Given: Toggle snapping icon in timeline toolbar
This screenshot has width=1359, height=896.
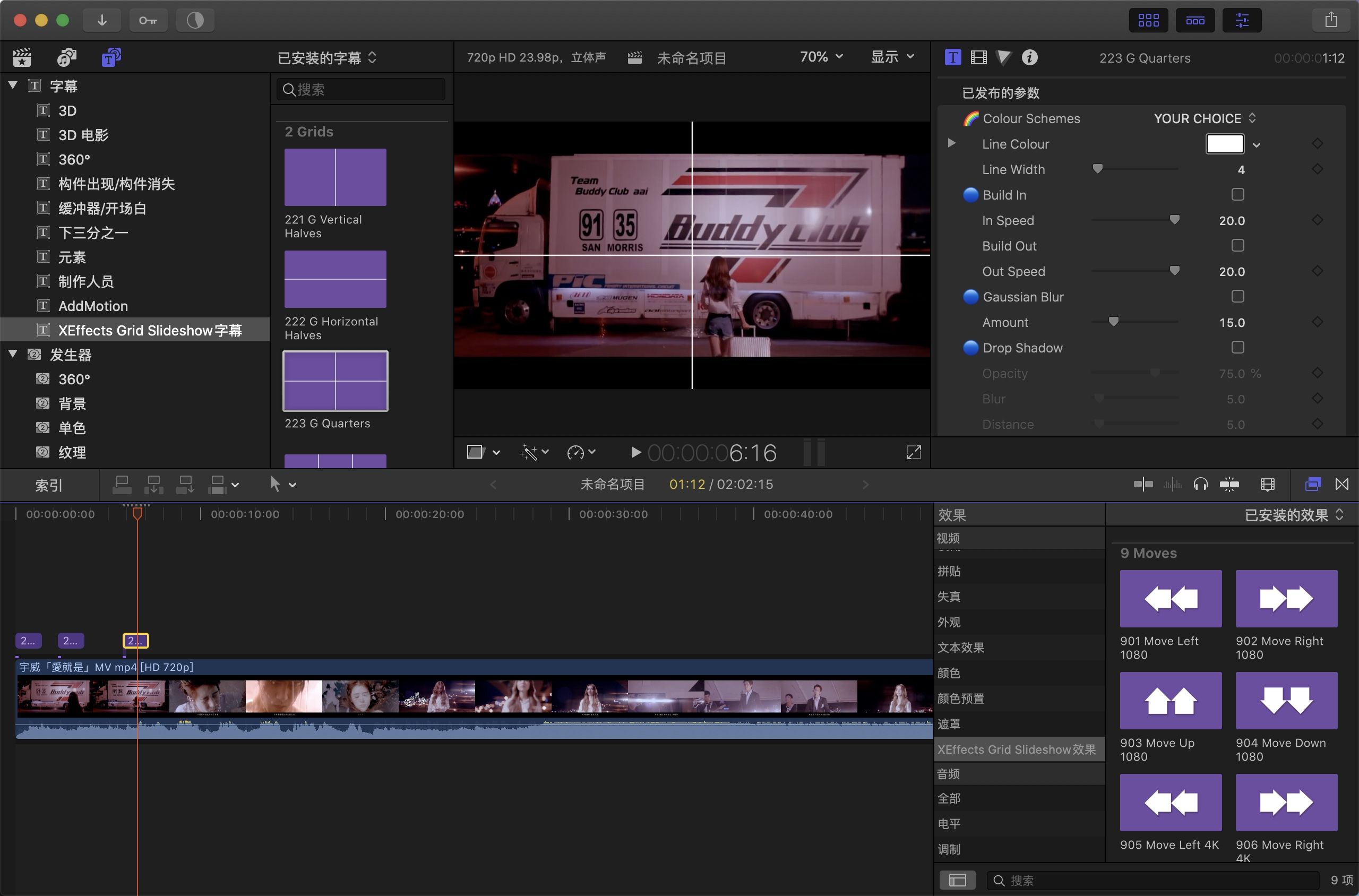Looking at the screenshot, I should [x=1229, y=485].
